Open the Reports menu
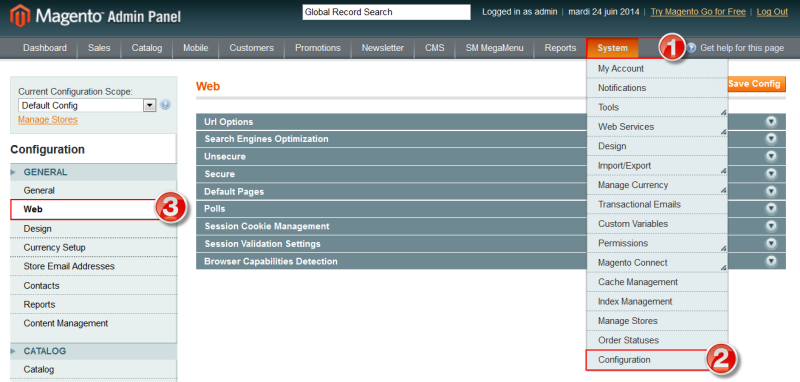800x382 pixels. pos(560,48)
